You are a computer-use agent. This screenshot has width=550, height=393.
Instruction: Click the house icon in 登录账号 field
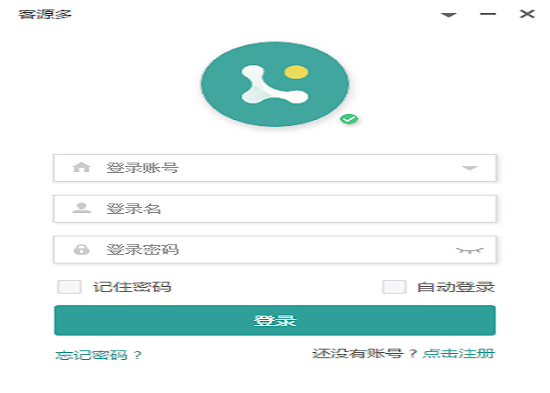(x=81, y=167)
